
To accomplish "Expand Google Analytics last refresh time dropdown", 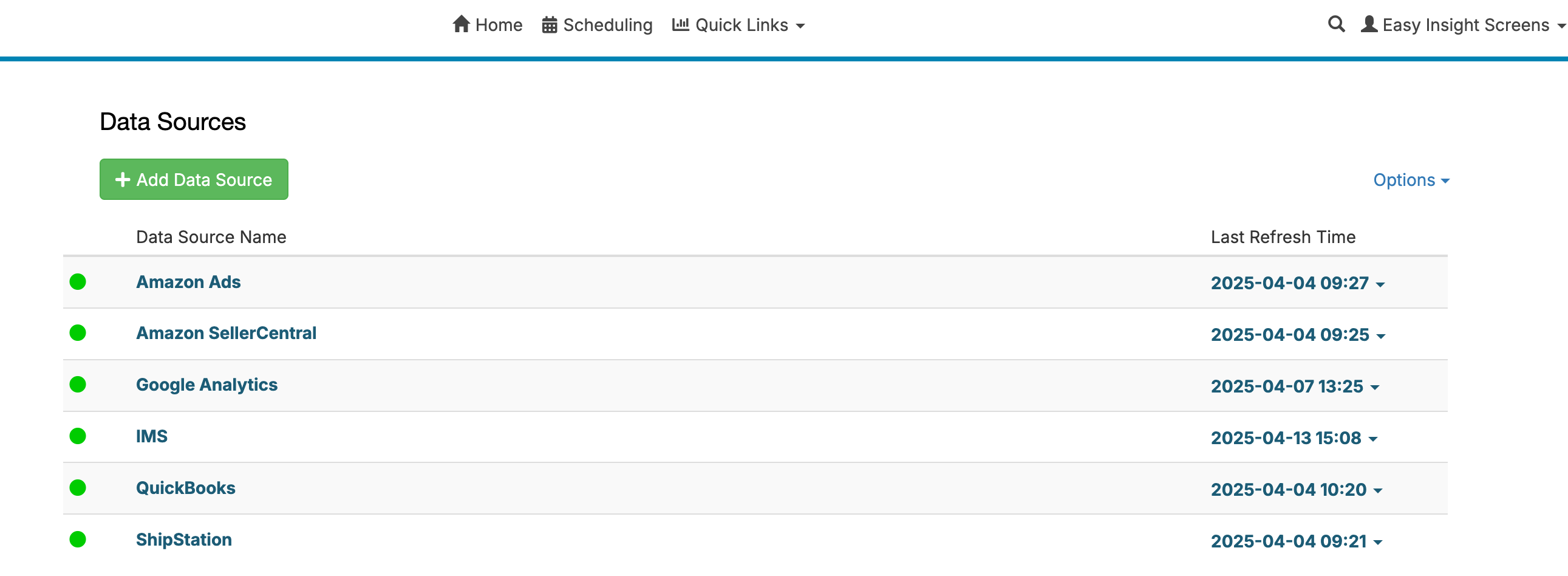I will tap(1295, 386).
